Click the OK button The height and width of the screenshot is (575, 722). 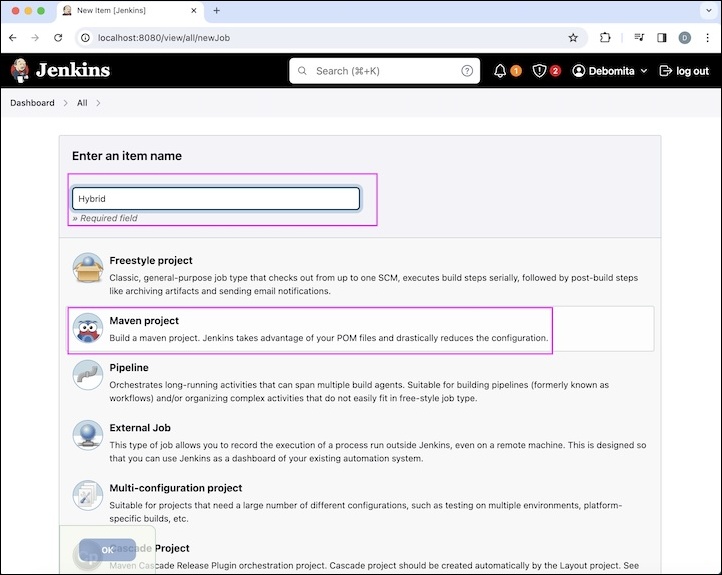(107, 550)
